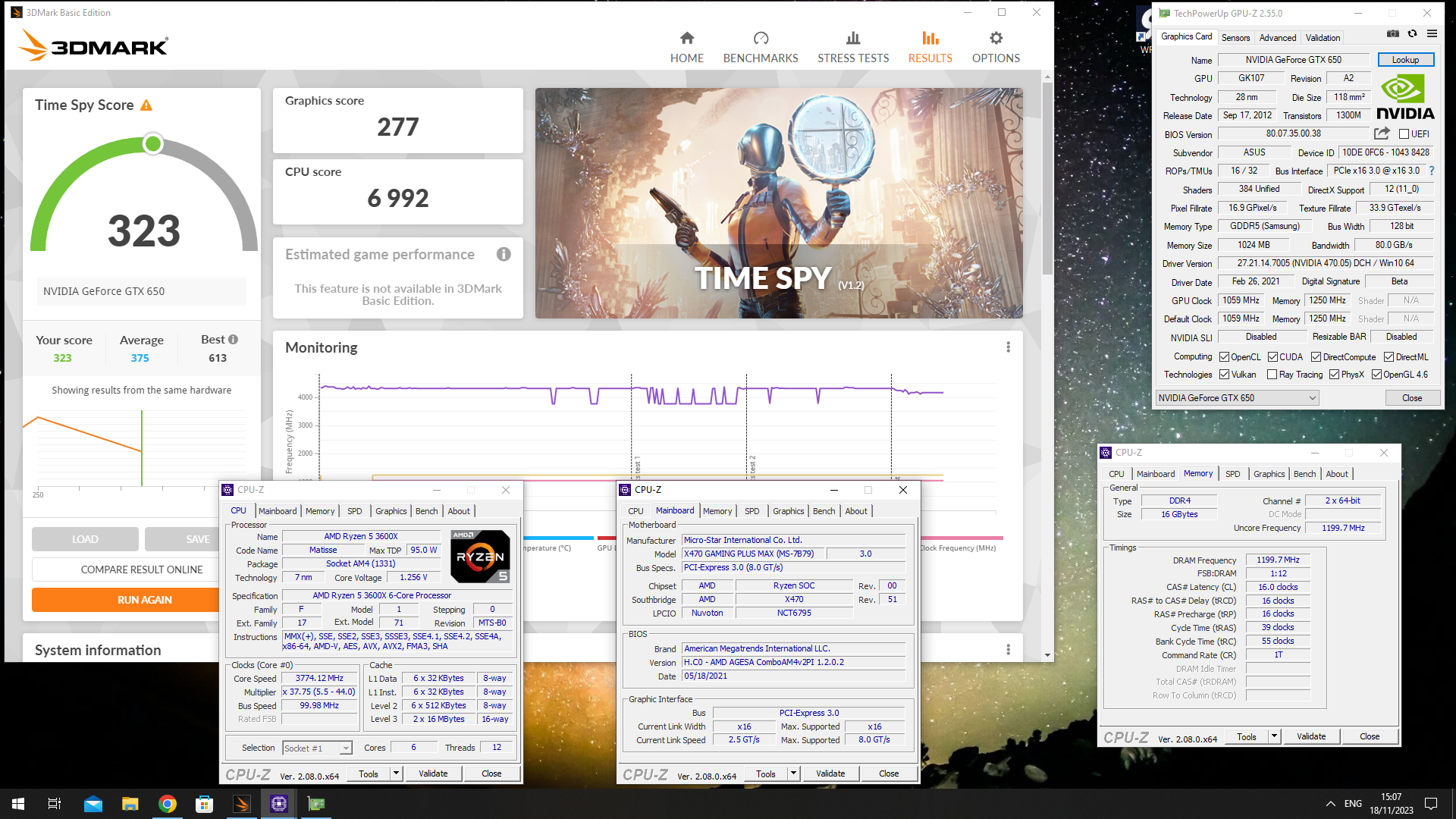Open SPD tab in CPU-Z Memory window

click(x=1232, y=474)
